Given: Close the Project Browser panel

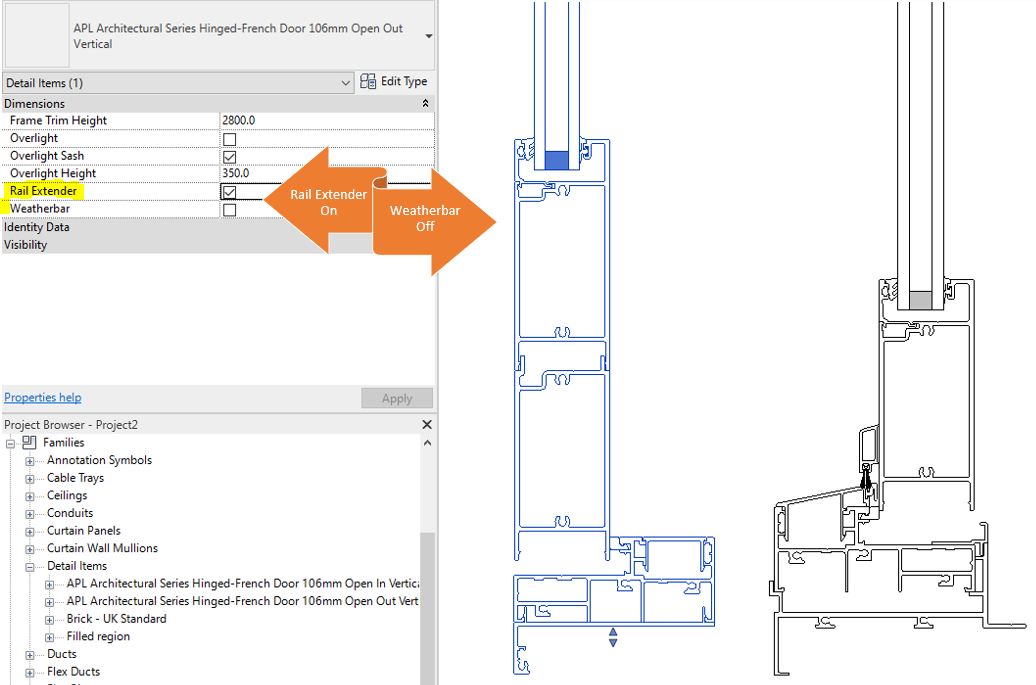Looking at the screenshot, I should pos(427,425).
